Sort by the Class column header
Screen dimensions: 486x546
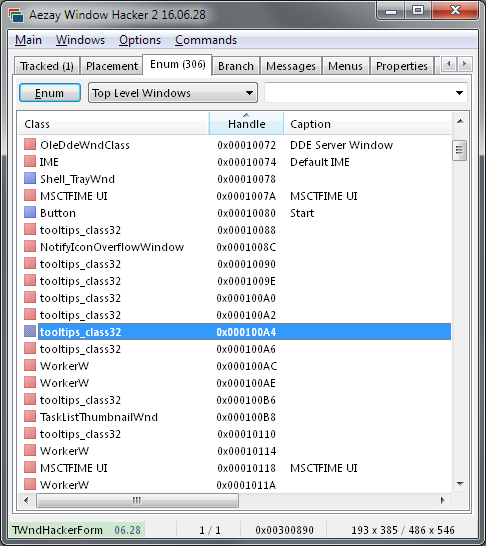pyautogui.click(x=113, y=124)
